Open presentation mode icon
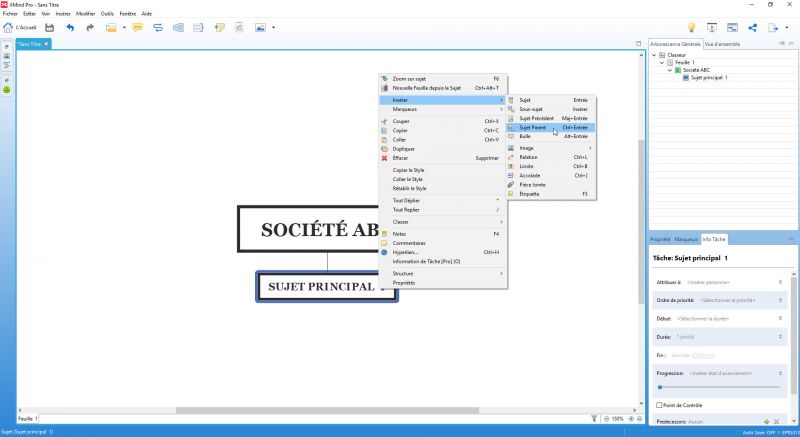Viewport: 800px width, 437px height. coord(712,28)
